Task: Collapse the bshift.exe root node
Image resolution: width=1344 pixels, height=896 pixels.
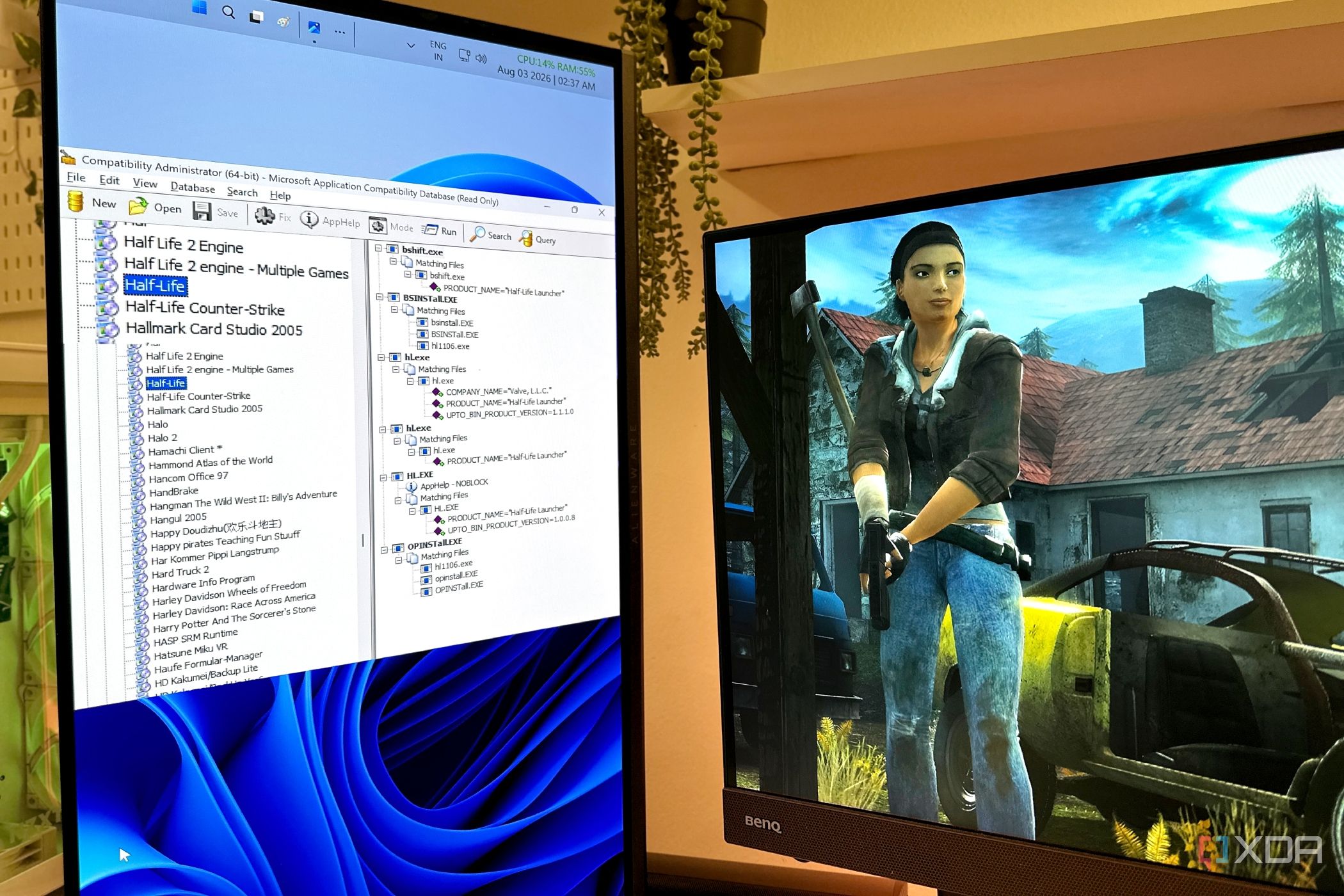Action: tap(378, 248)
